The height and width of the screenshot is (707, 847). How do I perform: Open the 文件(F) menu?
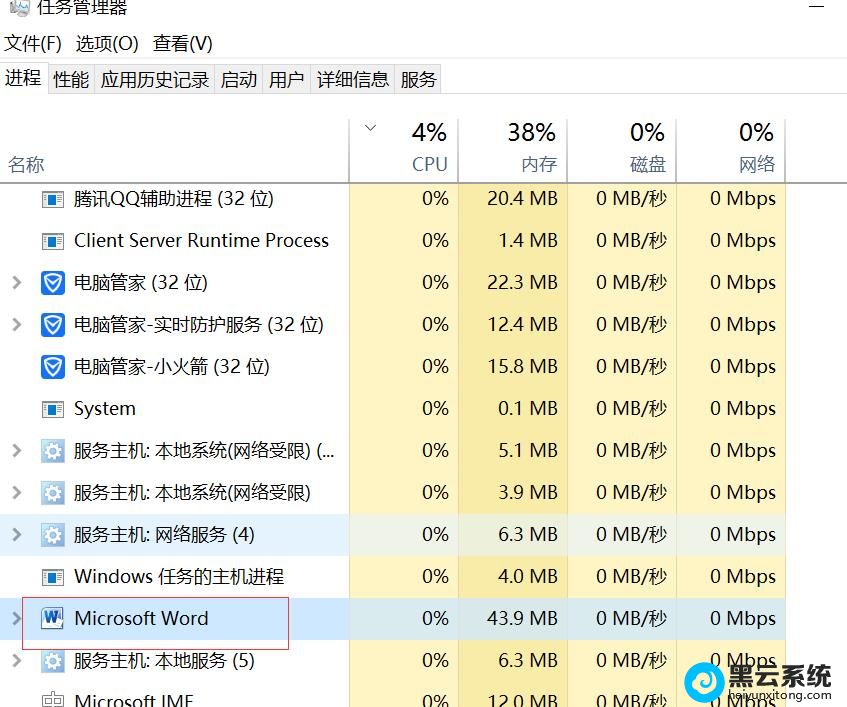(x=33, y=44)
